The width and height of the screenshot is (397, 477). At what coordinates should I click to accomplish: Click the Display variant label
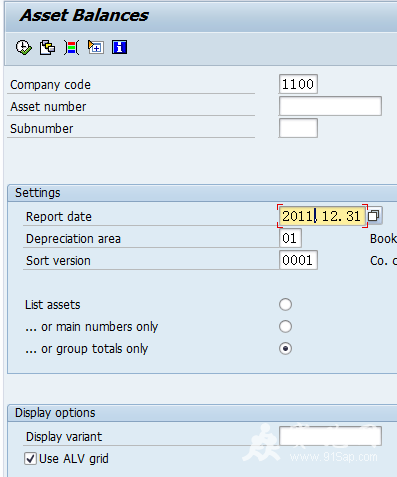[x=64, y=437]
